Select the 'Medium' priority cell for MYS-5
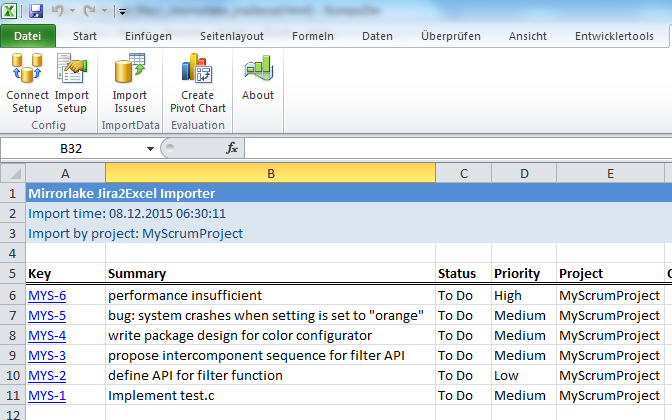This screenshot has height=420, width=672. click(x=524, y=316)
